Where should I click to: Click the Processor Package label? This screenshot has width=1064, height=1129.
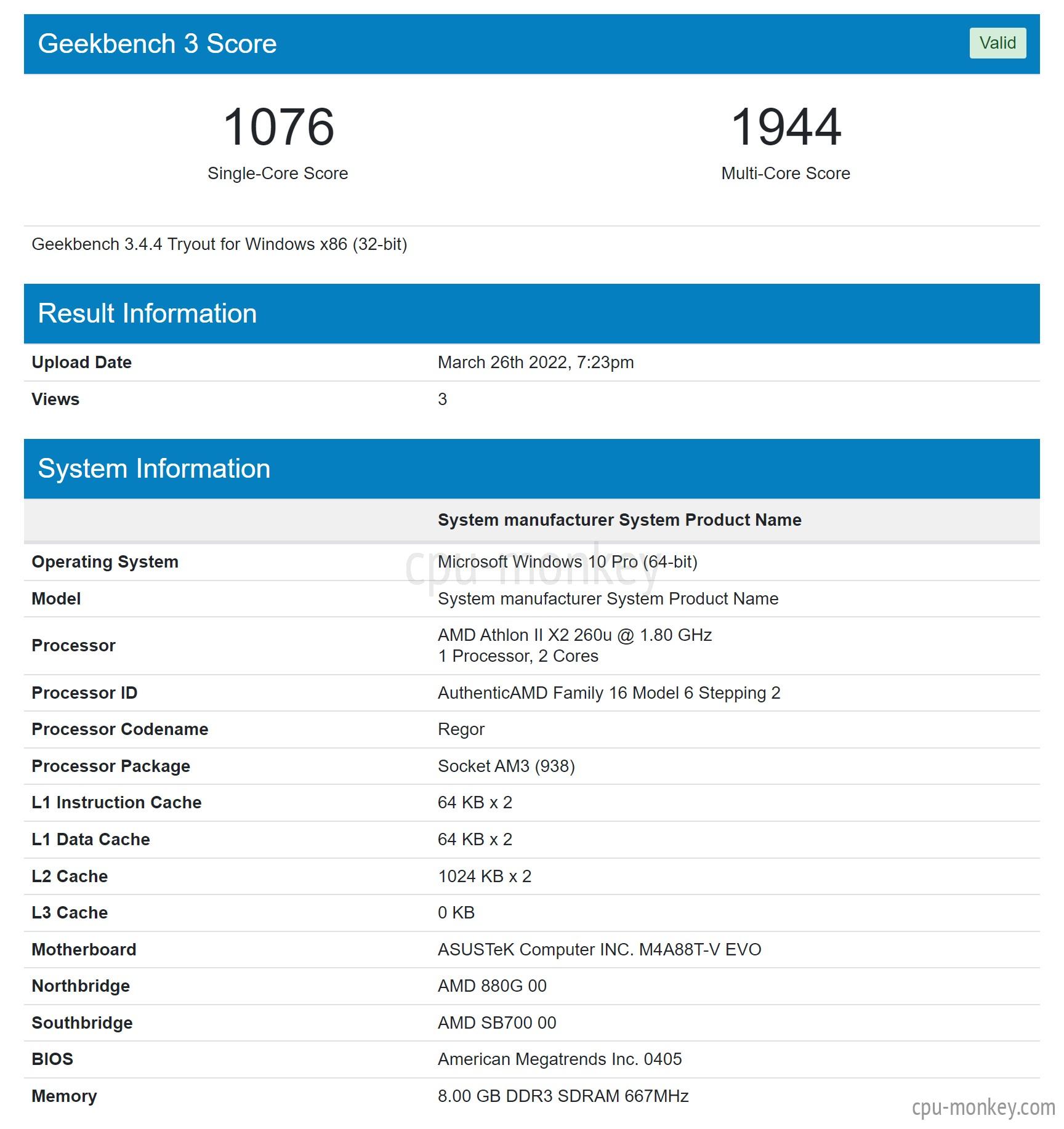pos(111,766)
